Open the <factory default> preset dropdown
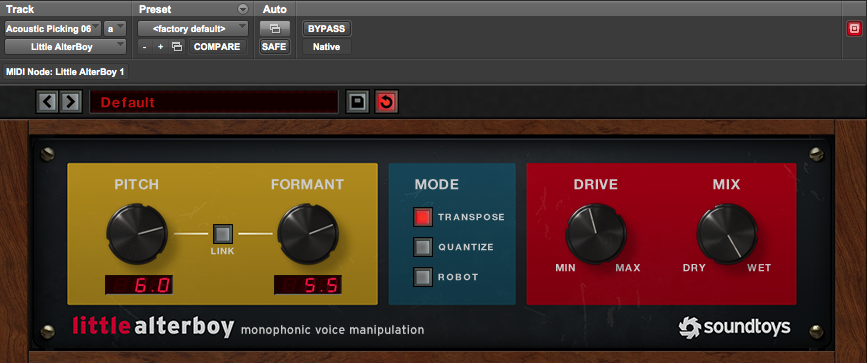This screenshot has height=363, width=867. [x=193, y=29]
